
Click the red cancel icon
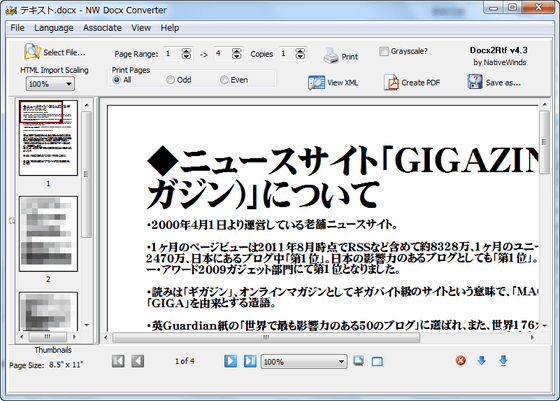tap(461, 361)
